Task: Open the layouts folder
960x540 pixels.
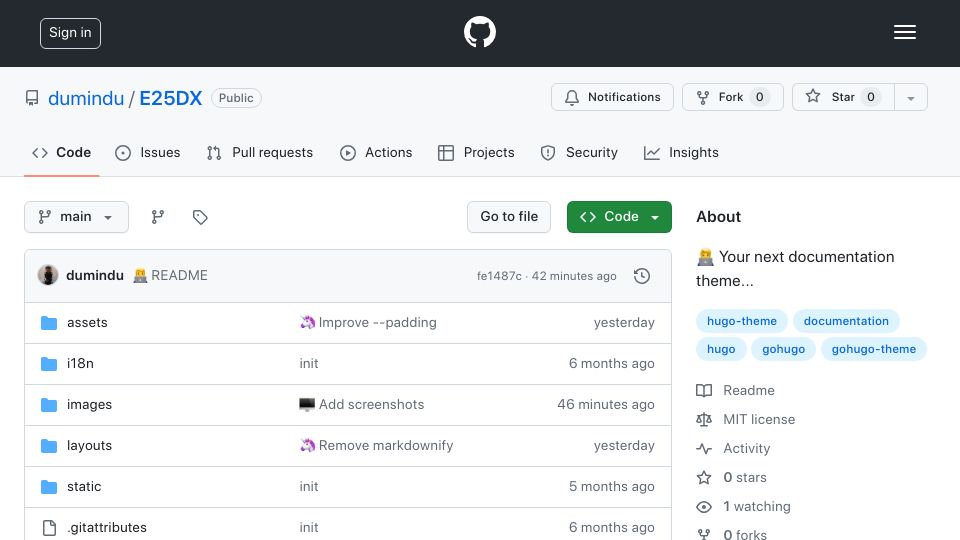Action: click(89, 446)
